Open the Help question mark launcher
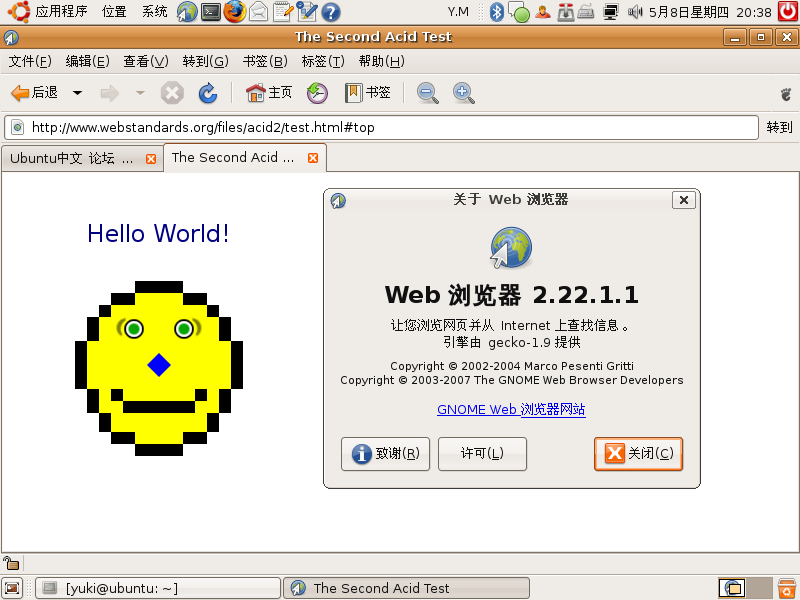800x600 pixels. tap(331, 12)
